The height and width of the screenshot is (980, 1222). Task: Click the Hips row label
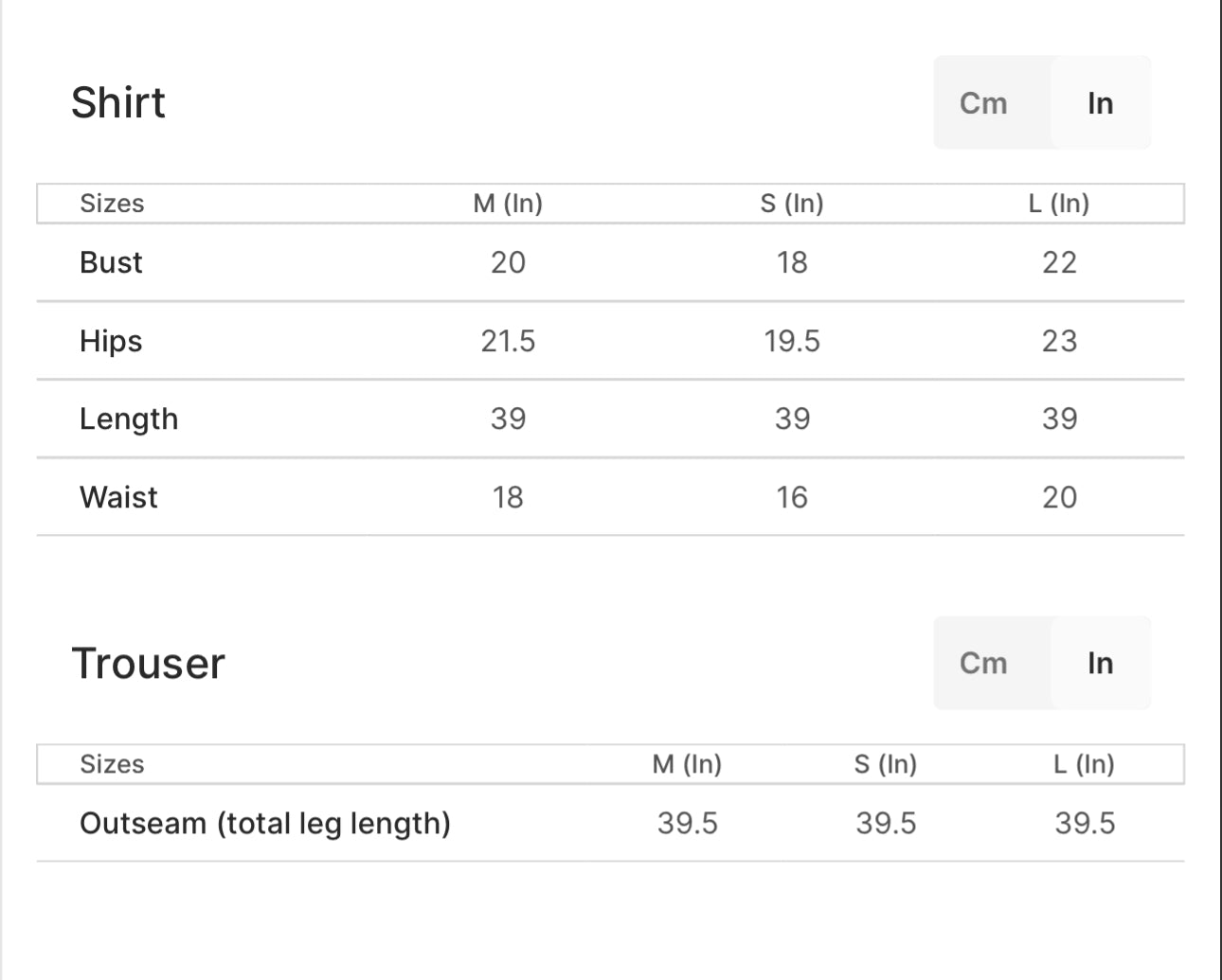pos(111,341)
